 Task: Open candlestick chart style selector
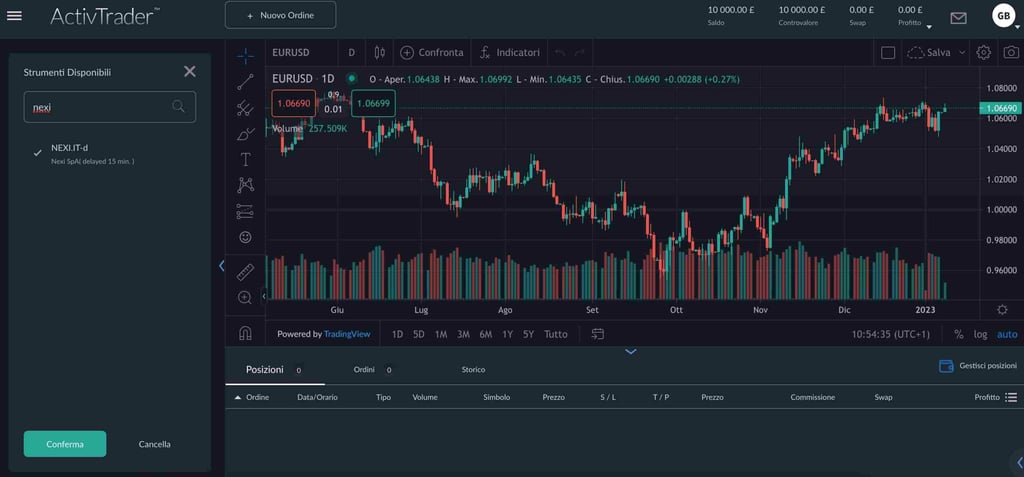coord(379,52)
